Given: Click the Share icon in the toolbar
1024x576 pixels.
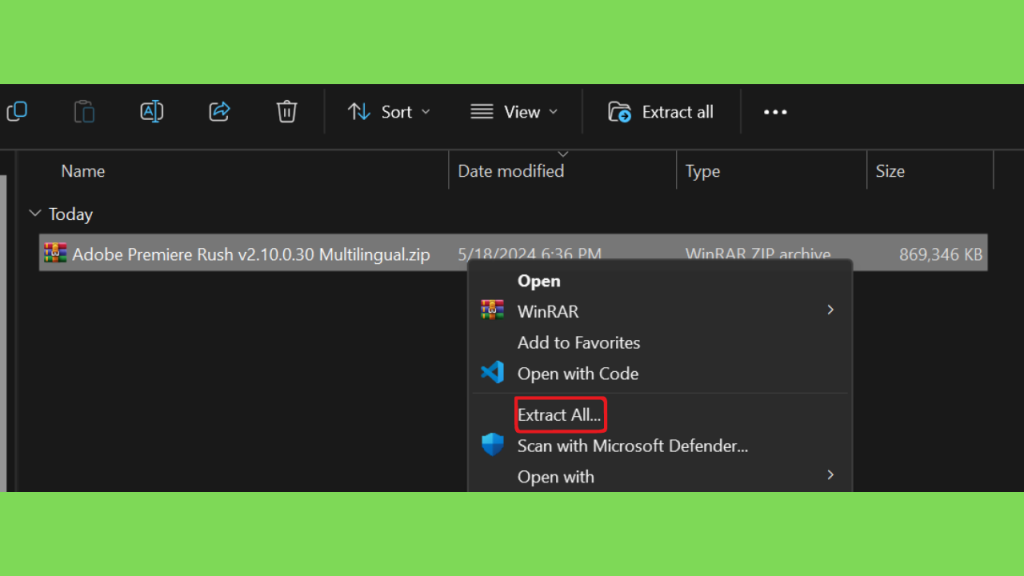Looking at the screenshot, I should pyautogui.click(x=219, y=112).
